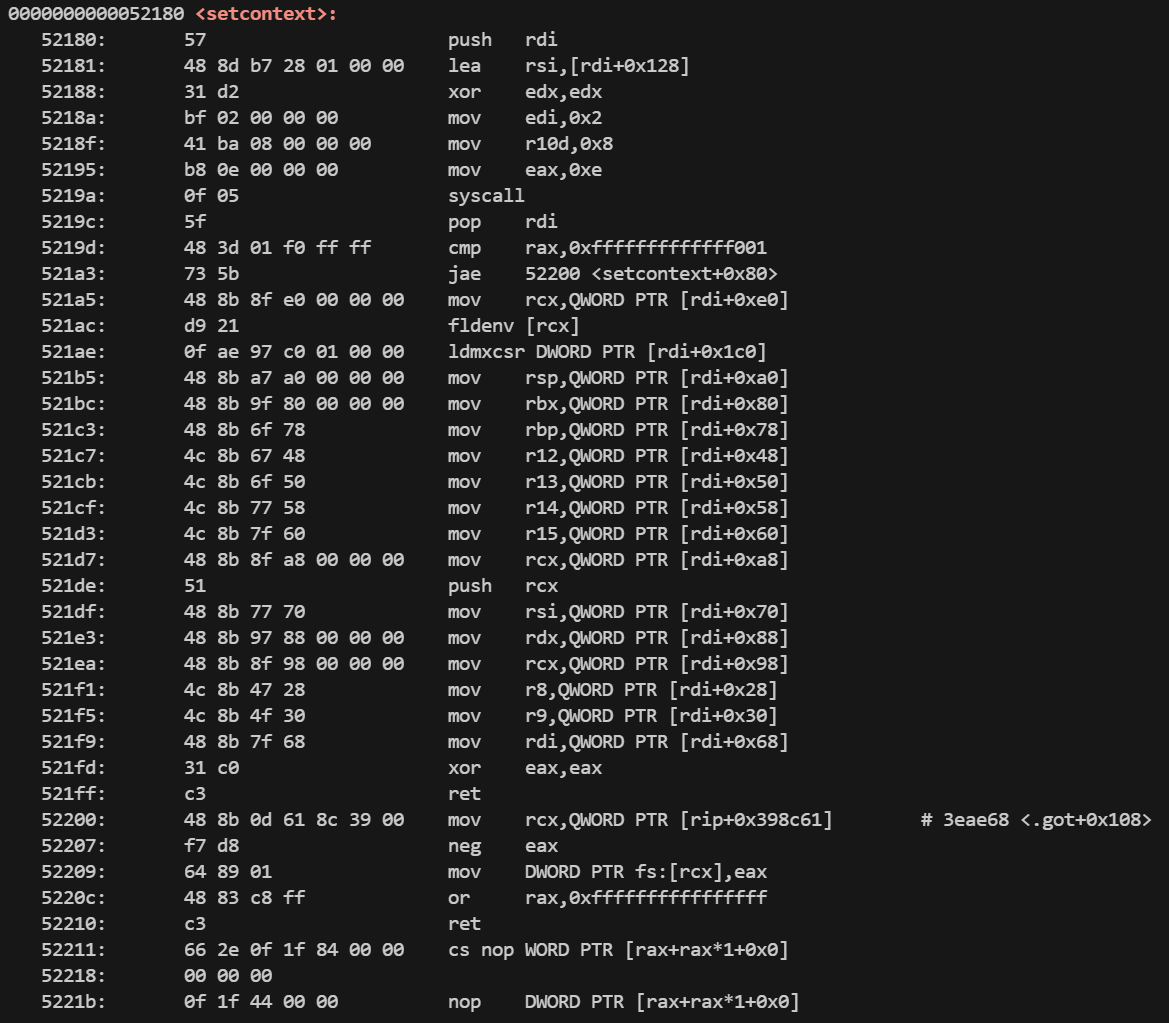This screenshot has width=1169, height=1023.
Task: Select the lea rsi,[rdi+0x128] instruction
Action: coord(568,66)
